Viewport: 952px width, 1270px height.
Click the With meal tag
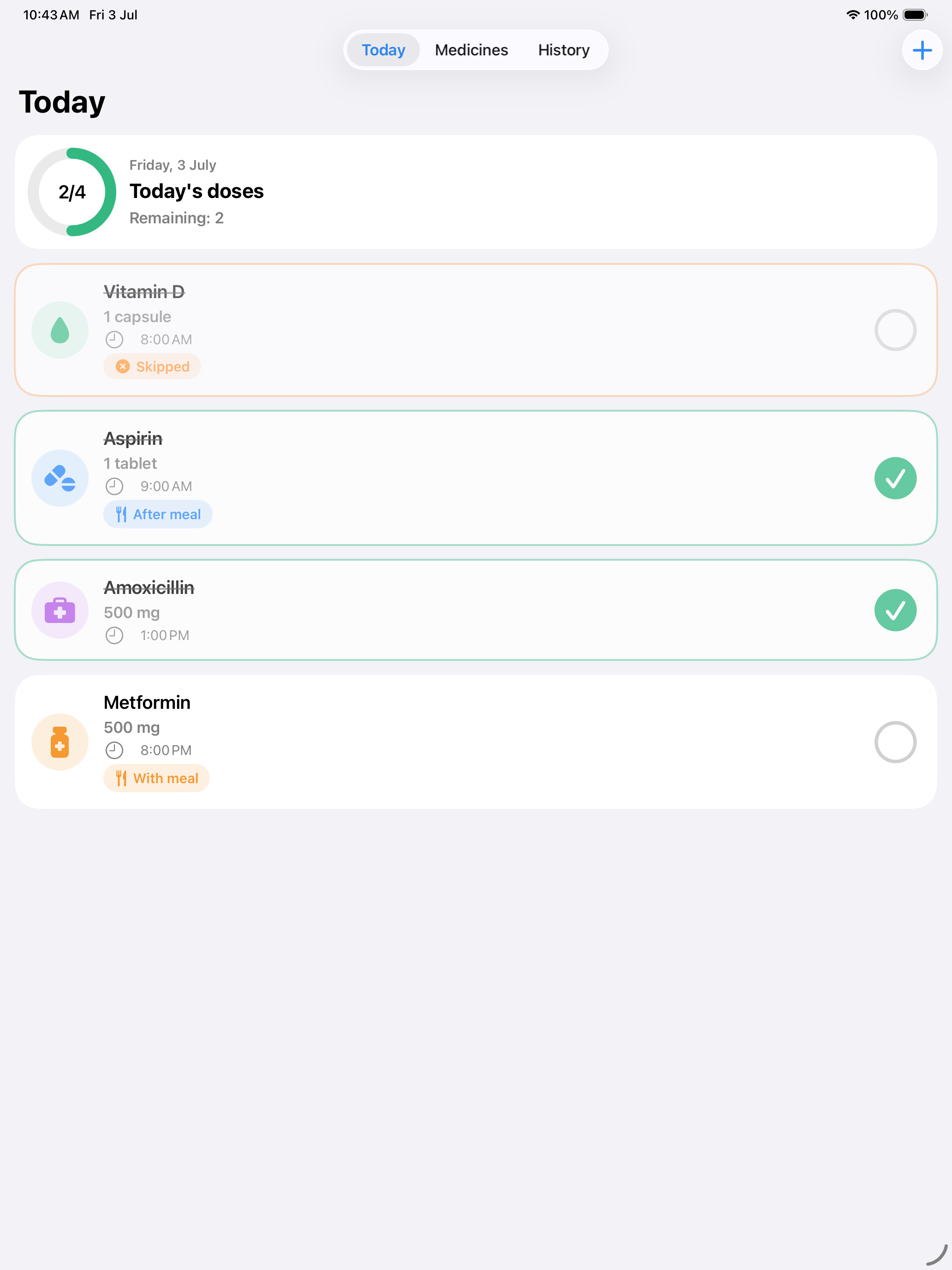coord(157,778)
